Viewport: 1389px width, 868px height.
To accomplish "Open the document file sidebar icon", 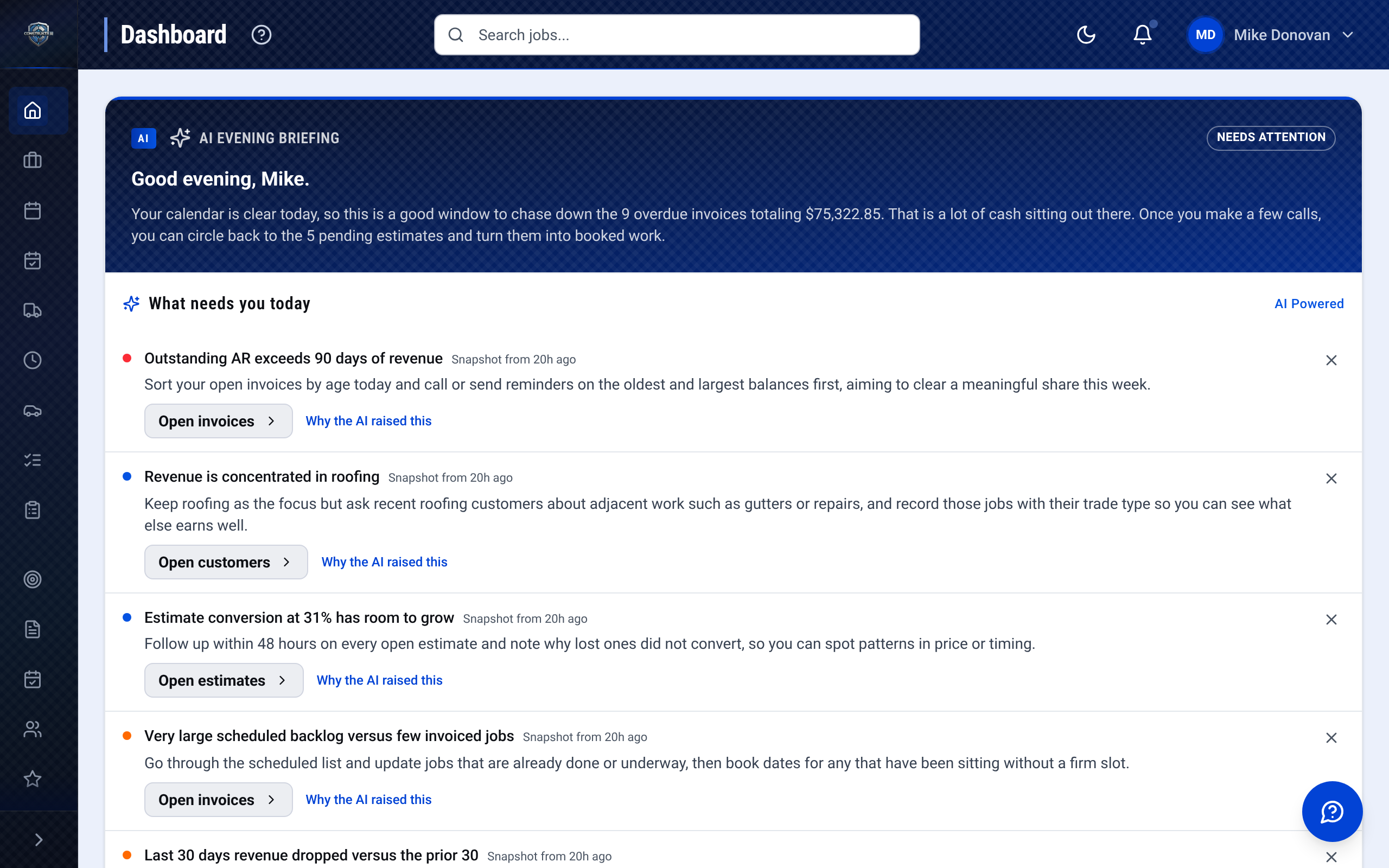I will (33, 629).
